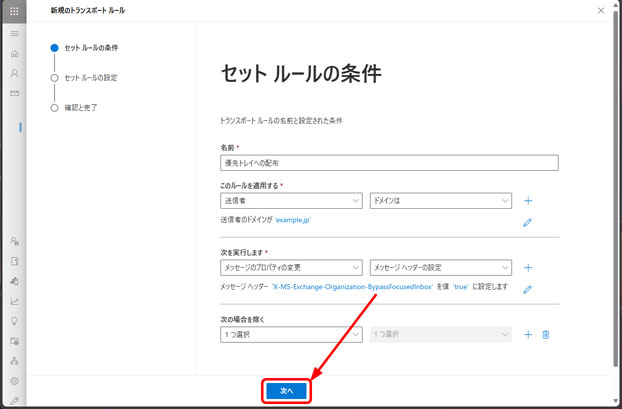Open Insights lightbulb icon in sidebar

coord(14,321)
